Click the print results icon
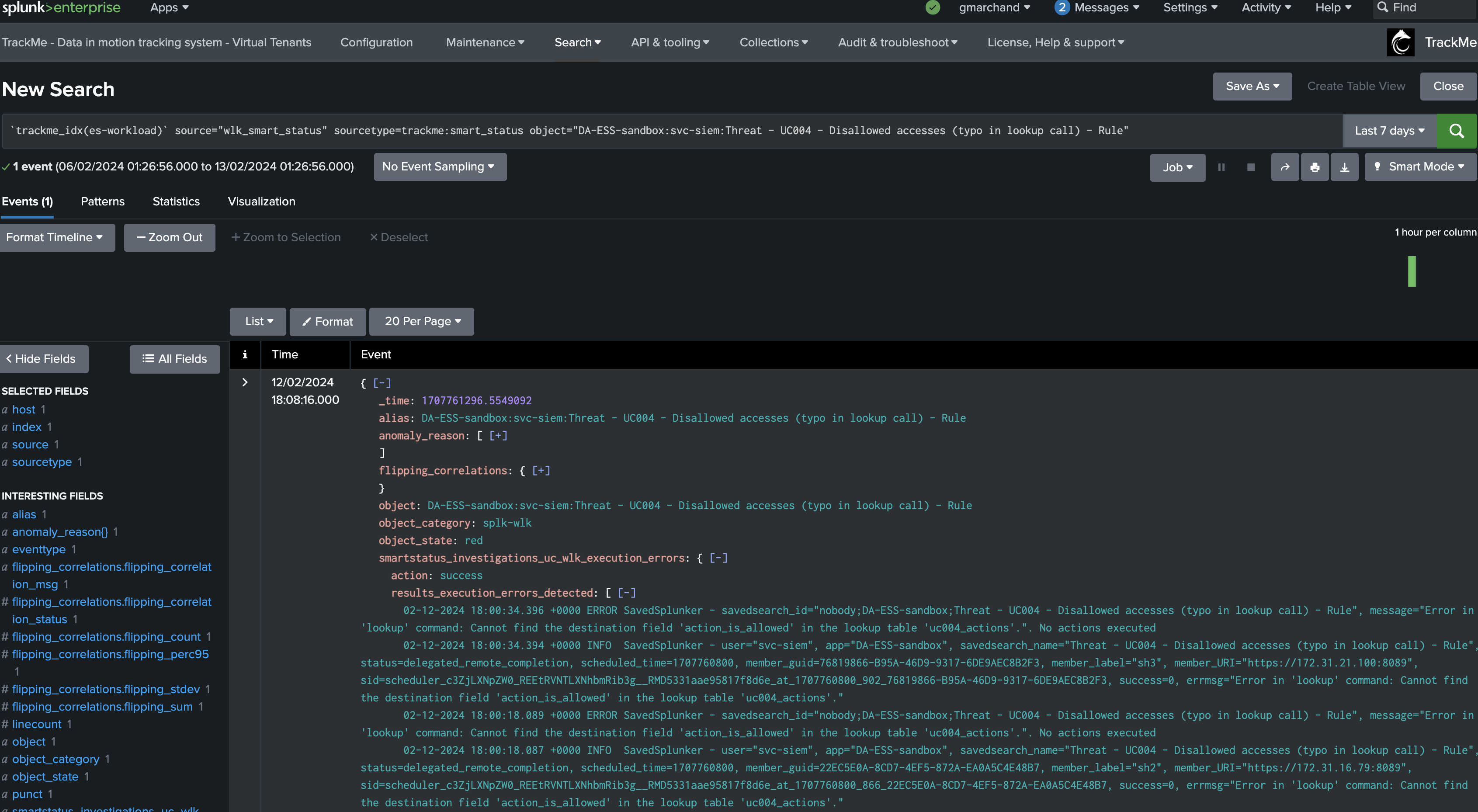The width and height of the screenshot is (1478, 812). [1315, 167]
